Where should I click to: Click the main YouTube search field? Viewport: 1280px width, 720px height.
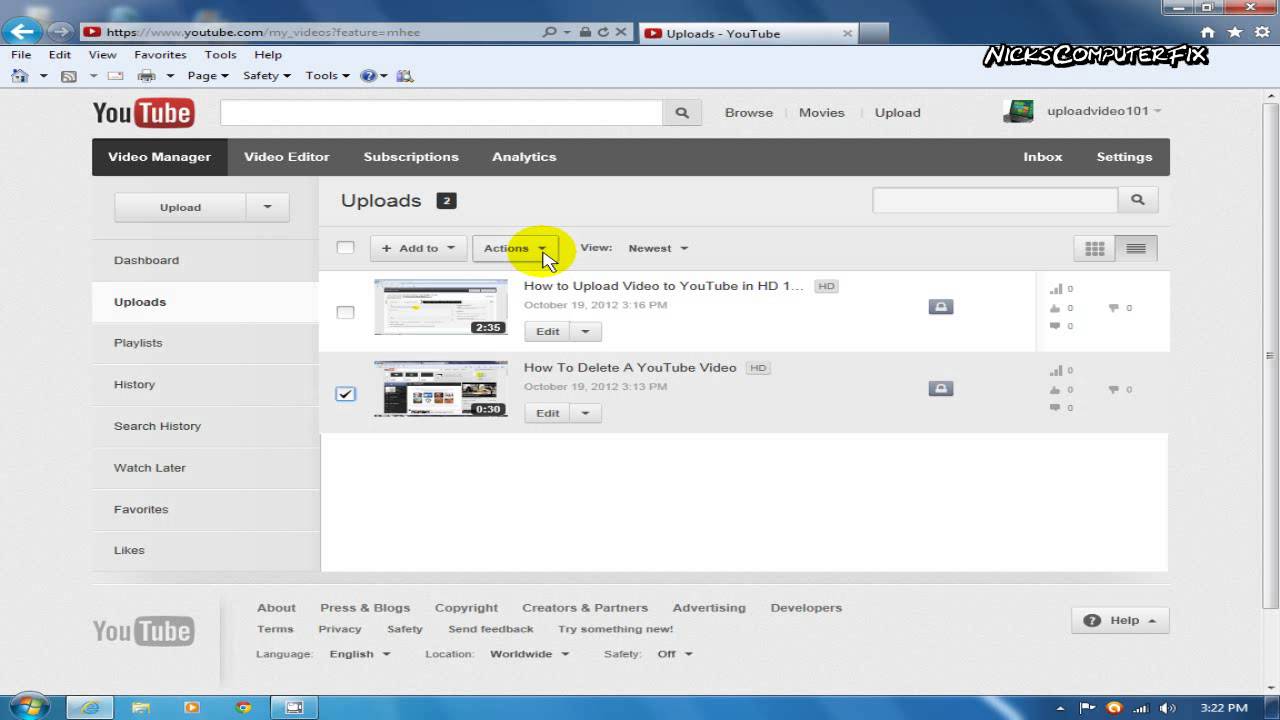point(441,113)
